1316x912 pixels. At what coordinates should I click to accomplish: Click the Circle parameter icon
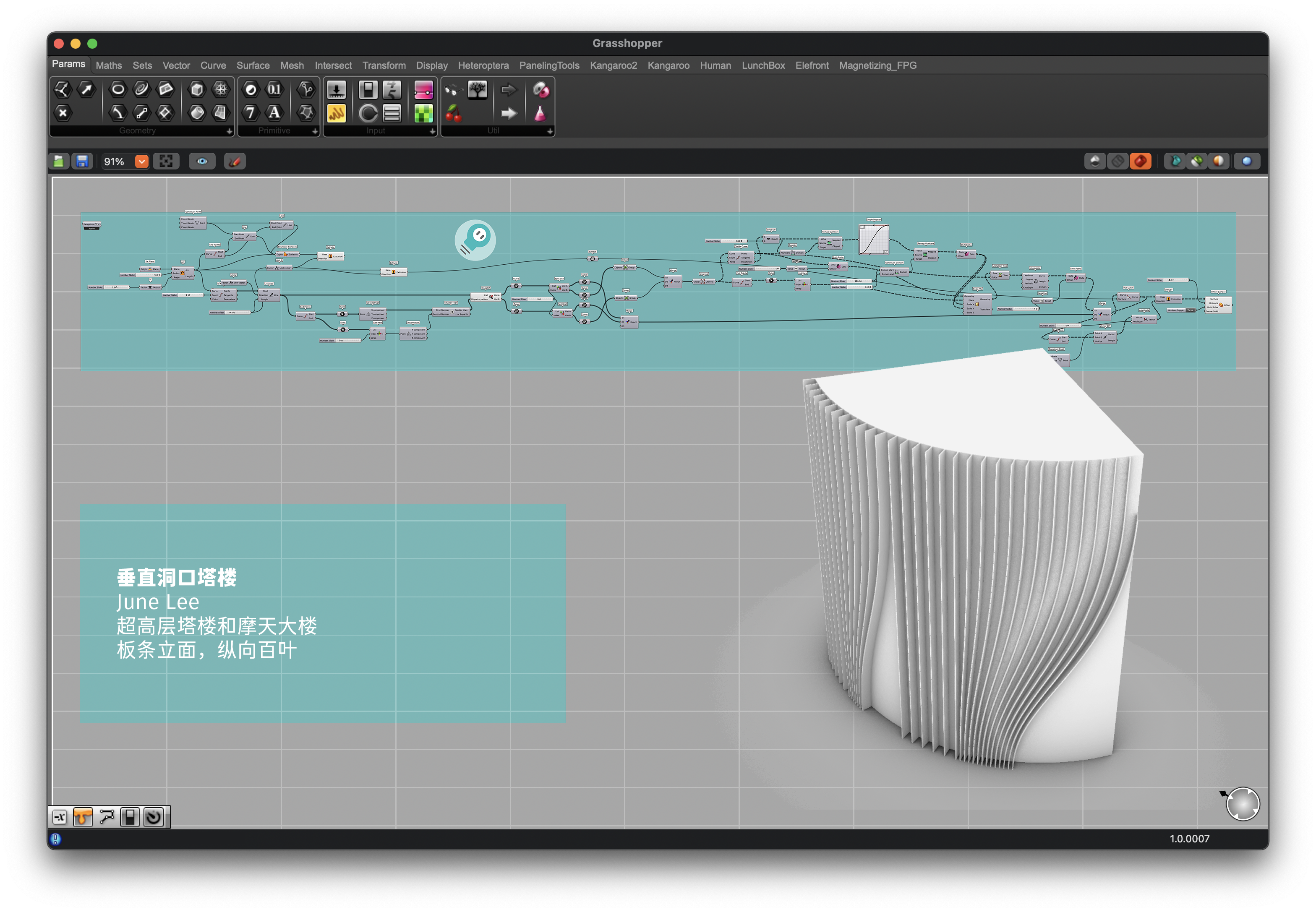[118, 89]
